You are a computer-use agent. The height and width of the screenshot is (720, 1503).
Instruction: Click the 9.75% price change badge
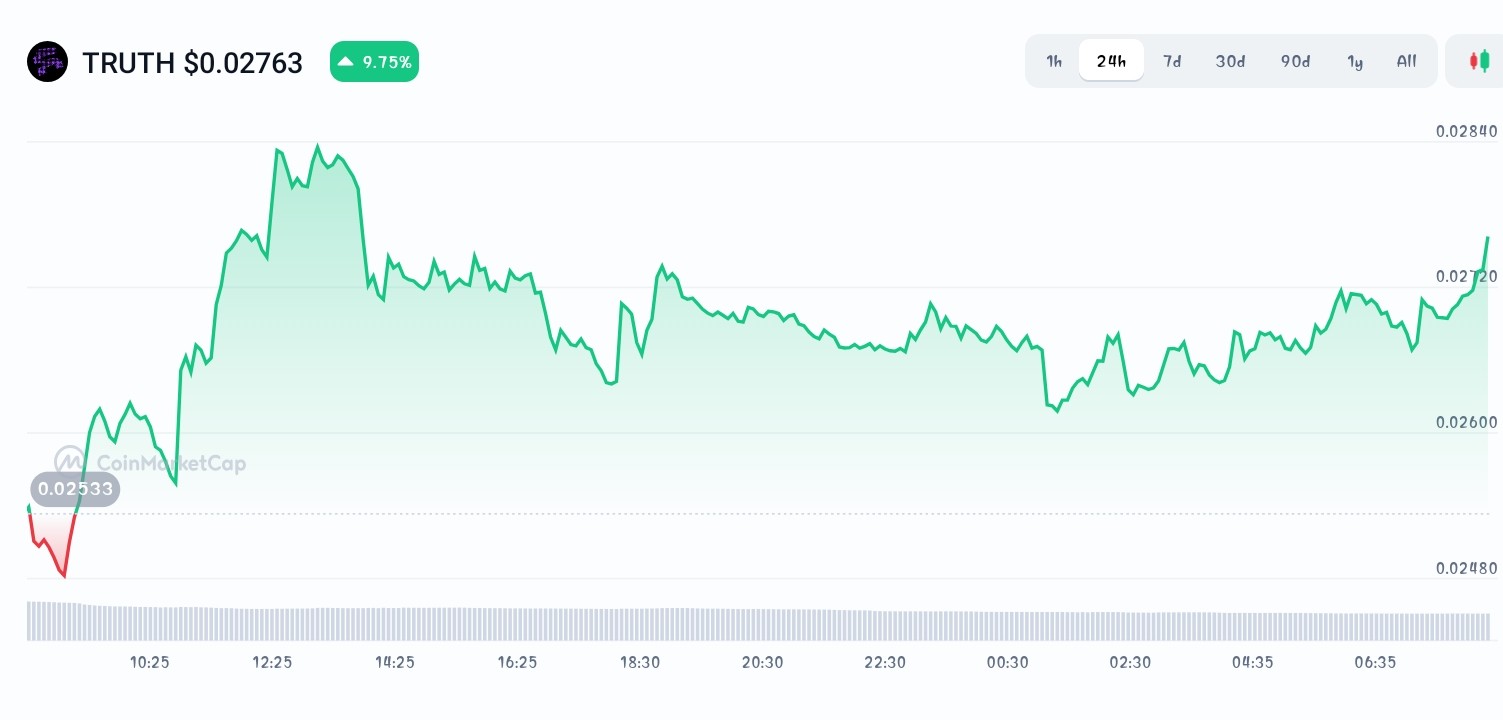(374, 62)
